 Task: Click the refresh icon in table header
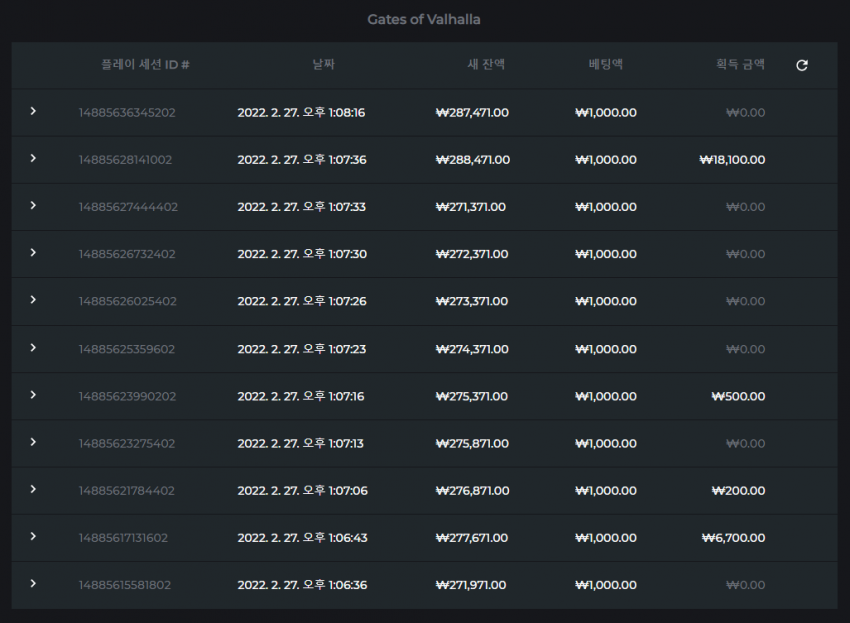802,65
